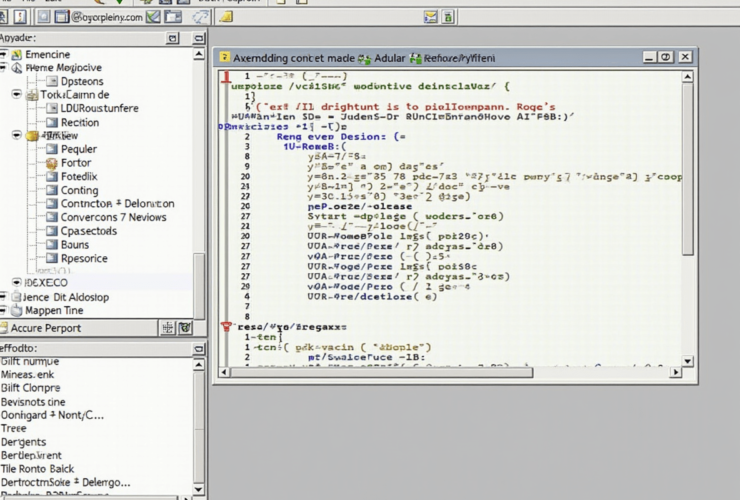
Task: Select the IDEXECO tree row
Action: tap(96, 282)
